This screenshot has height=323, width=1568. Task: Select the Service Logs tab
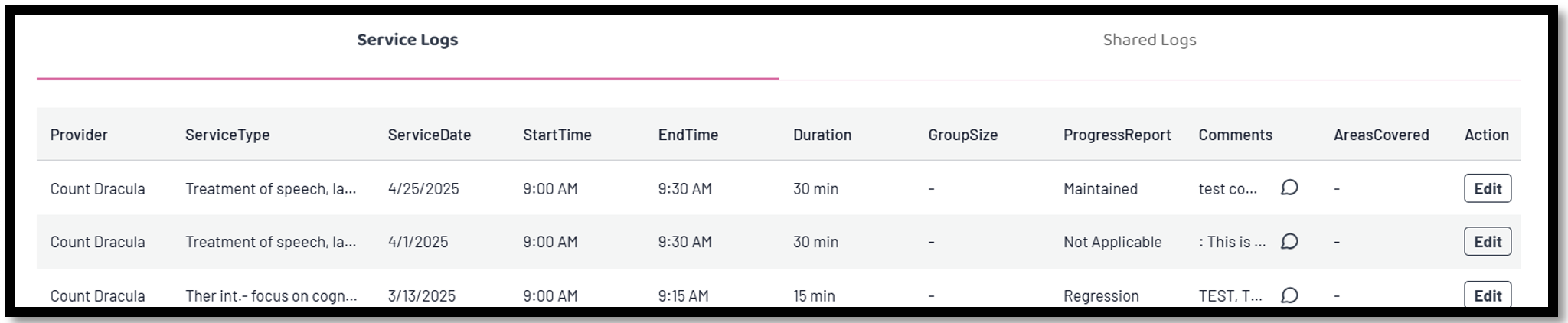tap(407, 40)
